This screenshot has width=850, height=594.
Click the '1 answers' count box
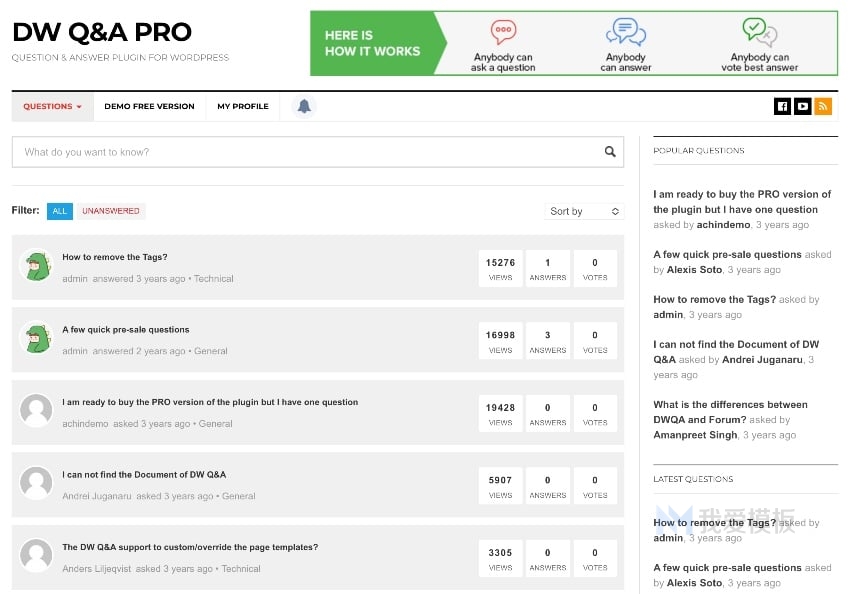[548, 268]
